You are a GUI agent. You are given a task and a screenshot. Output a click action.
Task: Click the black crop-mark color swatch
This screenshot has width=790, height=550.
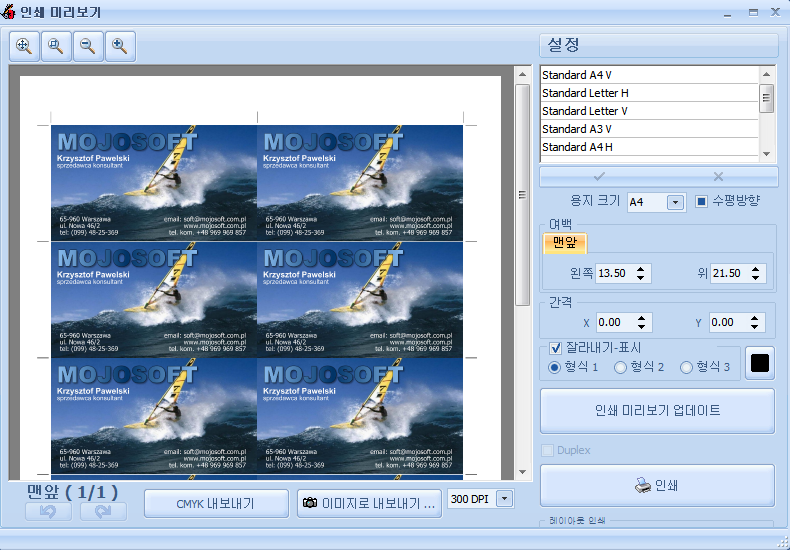pyautogui.click(x=760, y=363)
